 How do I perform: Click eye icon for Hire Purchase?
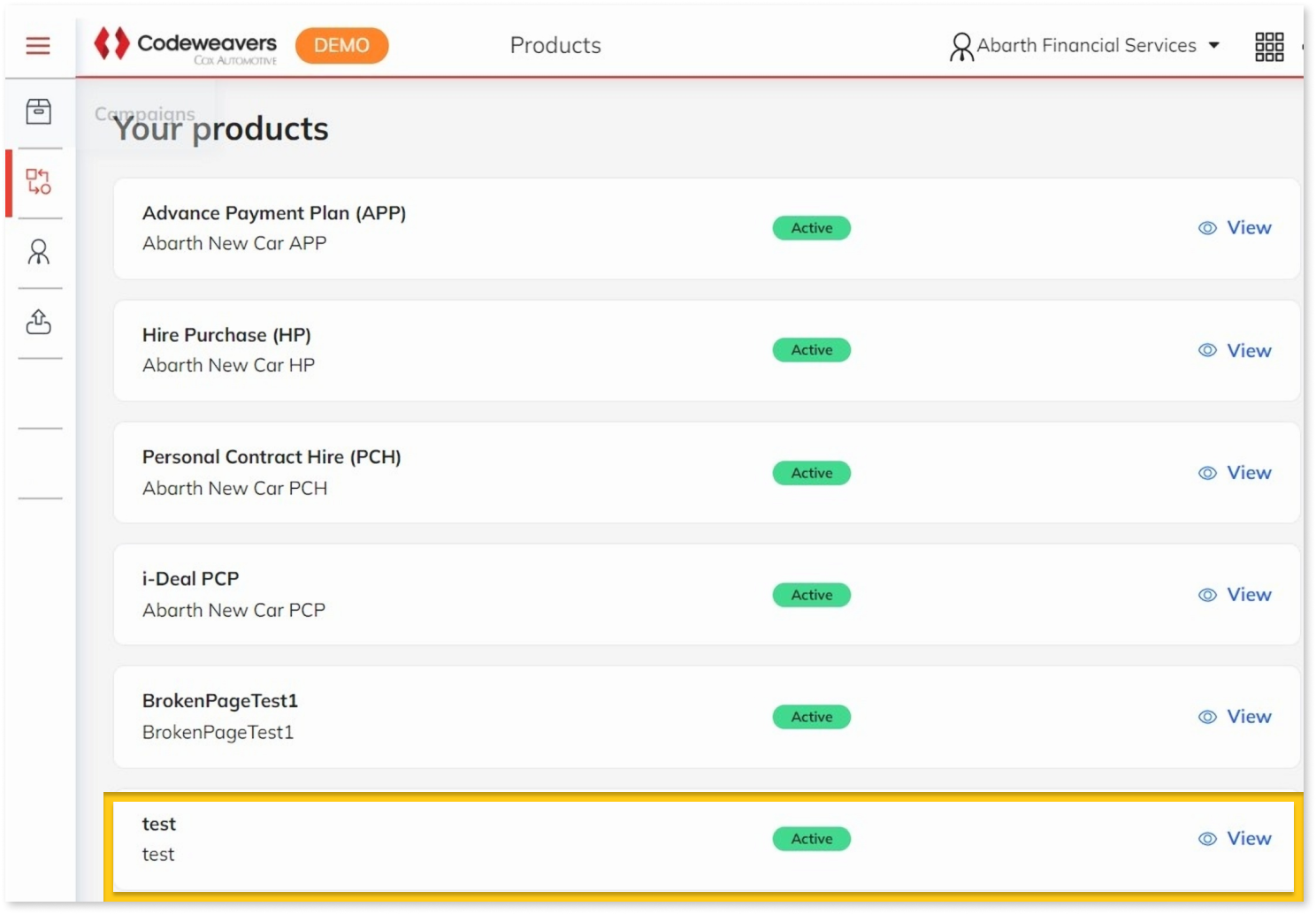click(1207, 350)
